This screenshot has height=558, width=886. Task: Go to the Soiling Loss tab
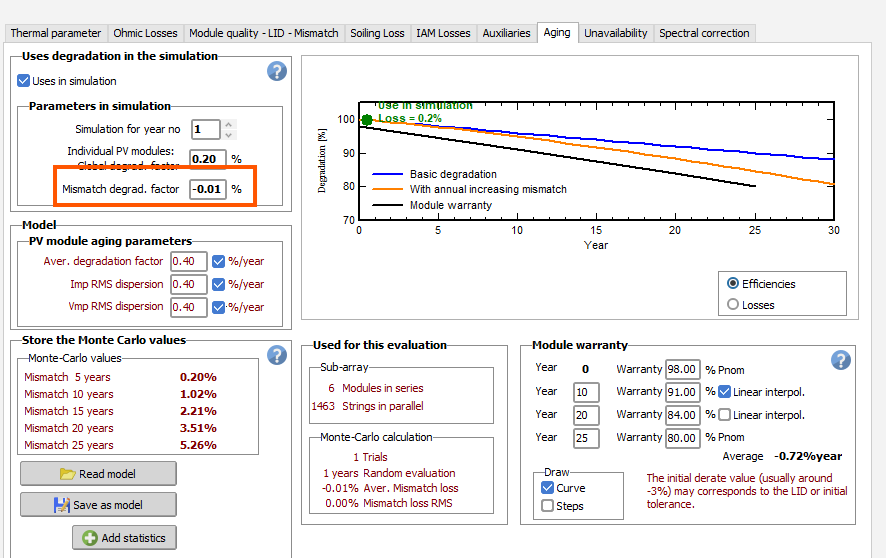pyautogui.click(x=377, y=33)
